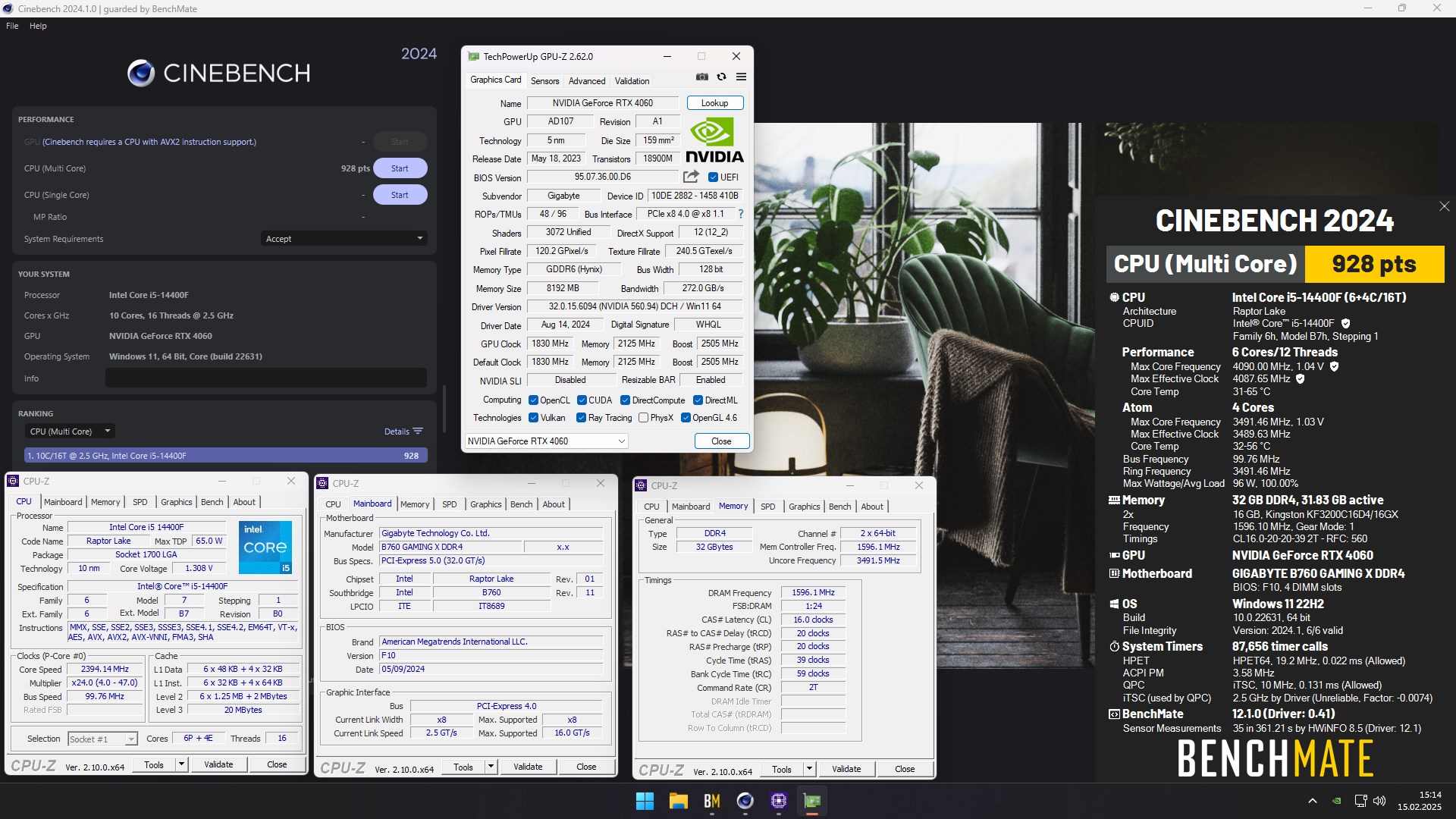Toggle UEFI checkbox in GPU-Z
The width and height of the screenshot is (1456, 819).
pyautogui.click(x=713, y=177)
